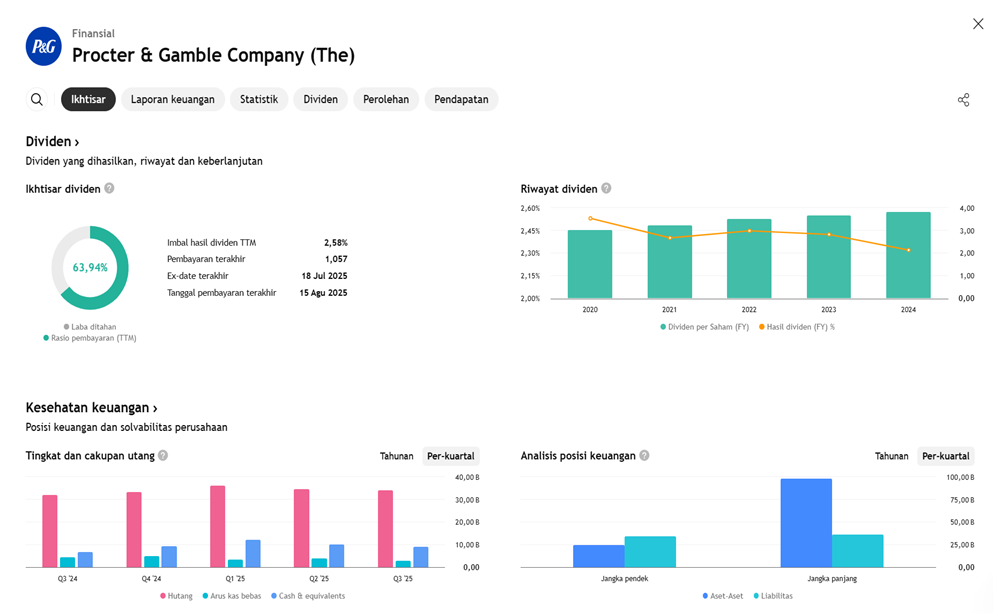Image resolution: width=993 pixels, height=614 pixels.
Task: Toggle Rasio pembayaran (TTM) legend item
Action: pos(90,338)
